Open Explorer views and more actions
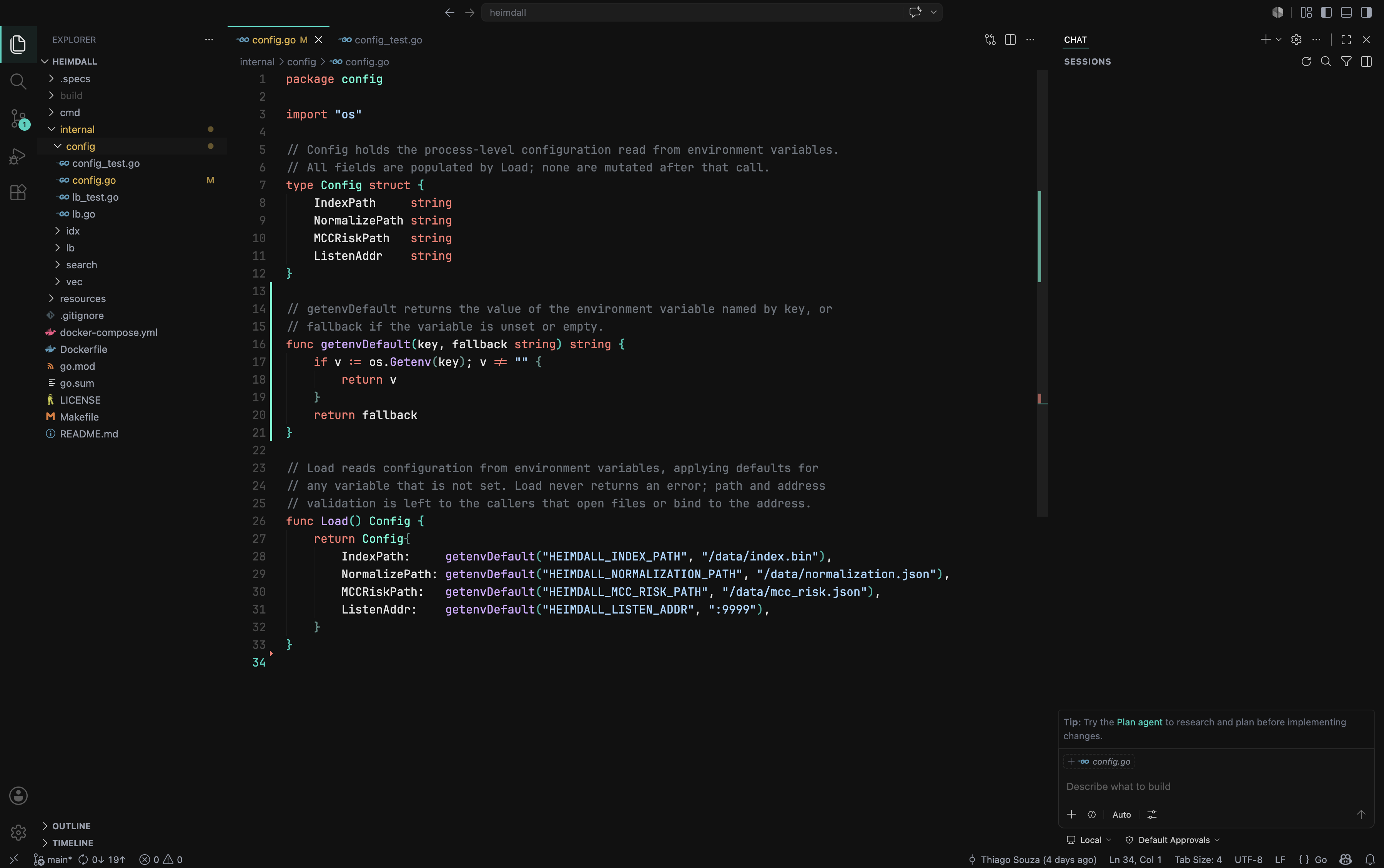The image size is (1384, 868). [209, 40]
